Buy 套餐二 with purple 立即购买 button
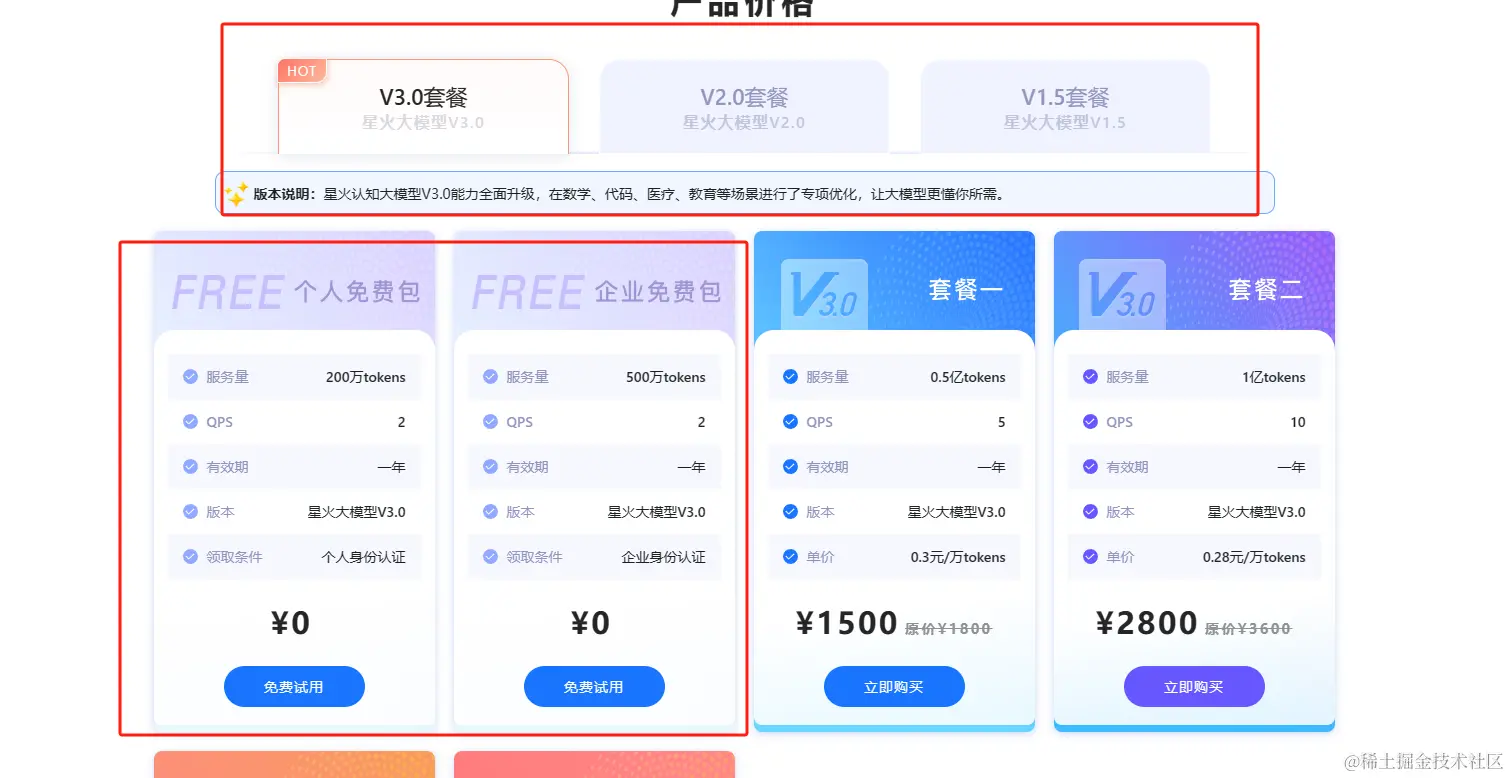 [1194, 687]
